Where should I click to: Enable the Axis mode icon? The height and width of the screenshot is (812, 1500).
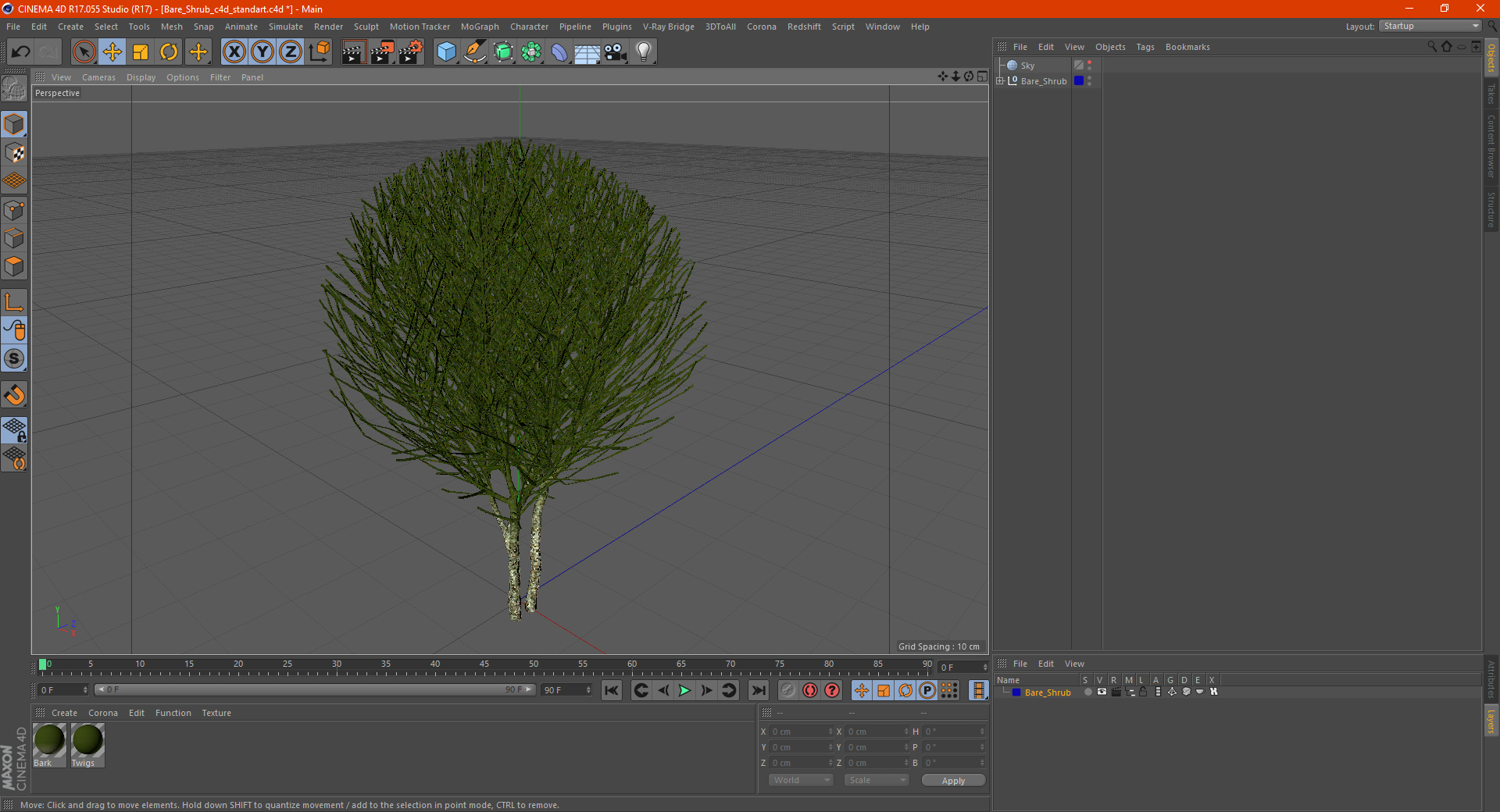pos(15,302)
